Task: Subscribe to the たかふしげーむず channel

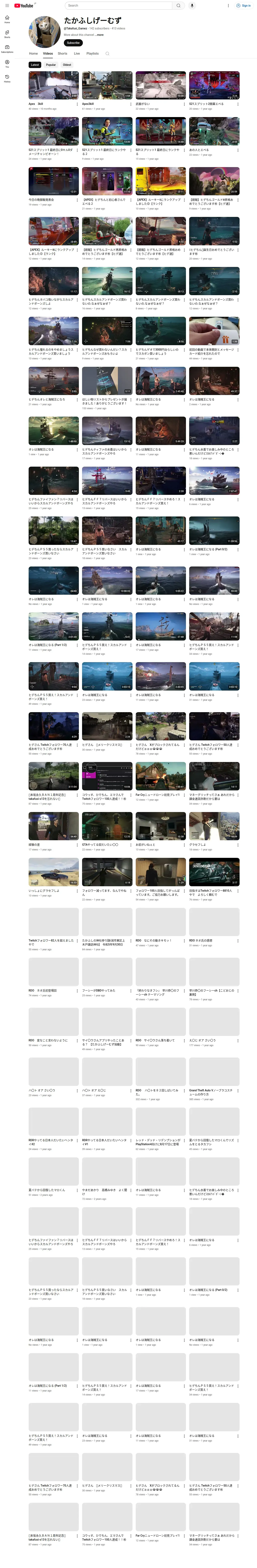Action: (73, 43)
